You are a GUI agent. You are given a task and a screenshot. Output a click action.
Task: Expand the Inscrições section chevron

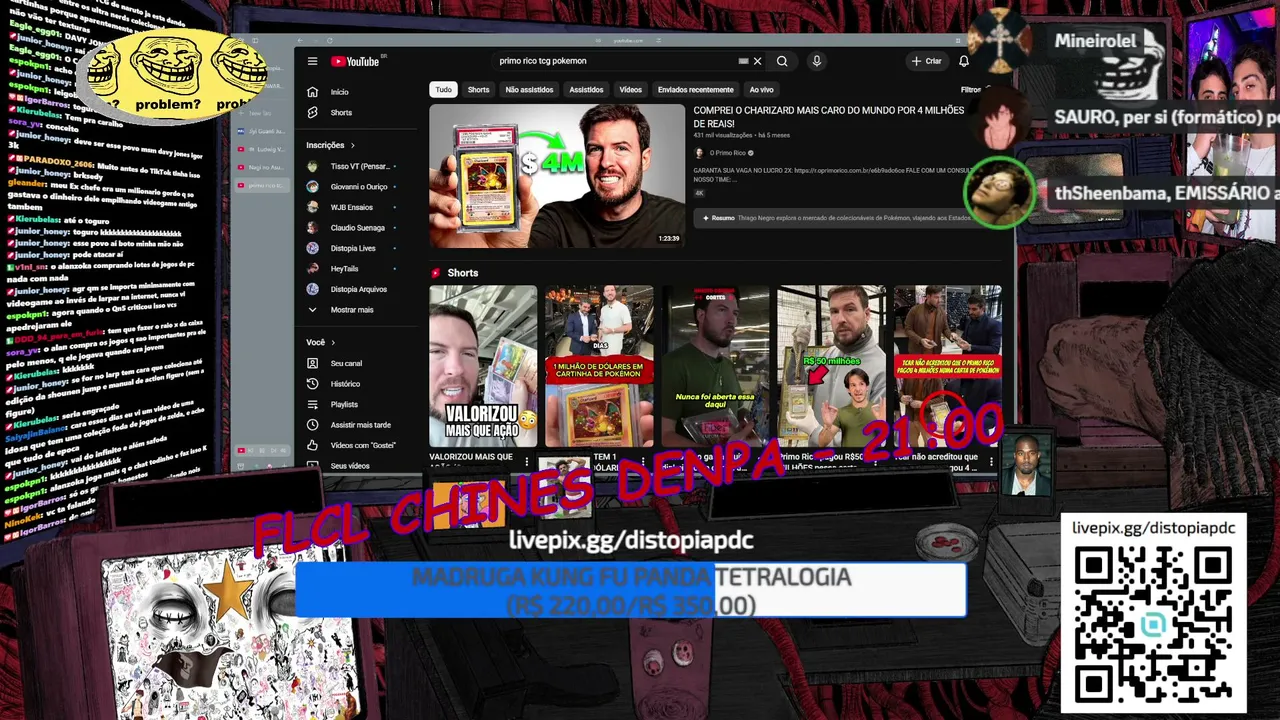pos(352,145)
